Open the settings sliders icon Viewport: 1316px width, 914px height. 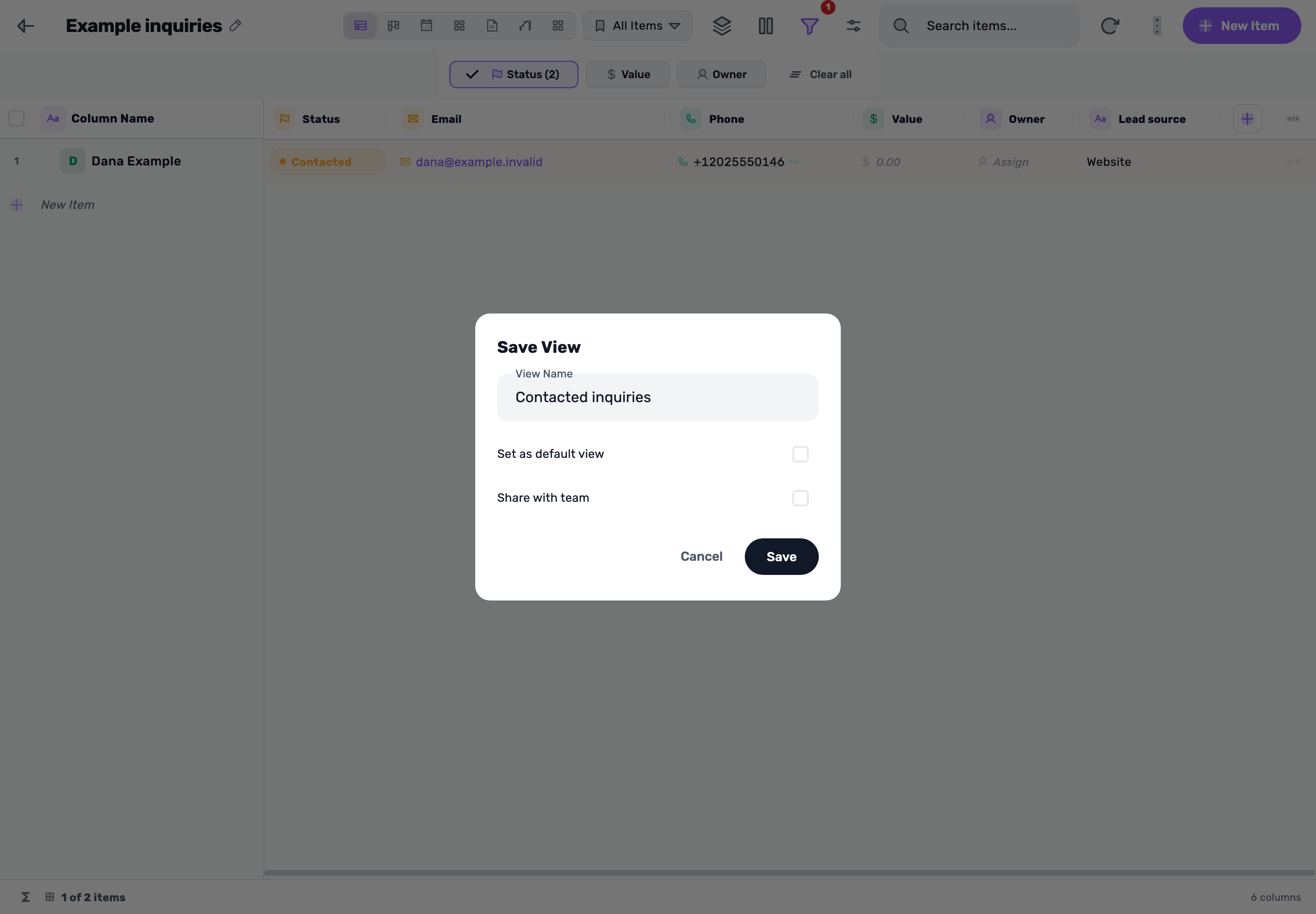coord(853,26)
